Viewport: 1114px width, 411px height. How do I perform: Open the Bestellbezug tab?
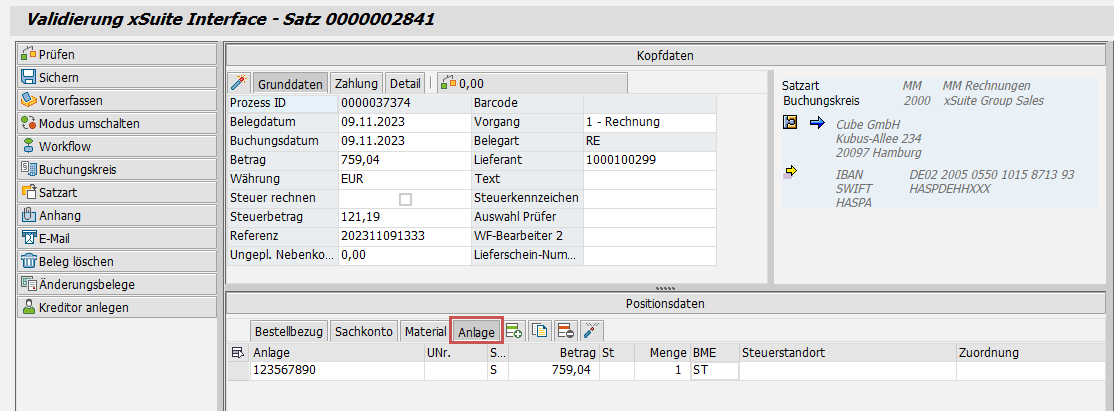tap(288, 331)
